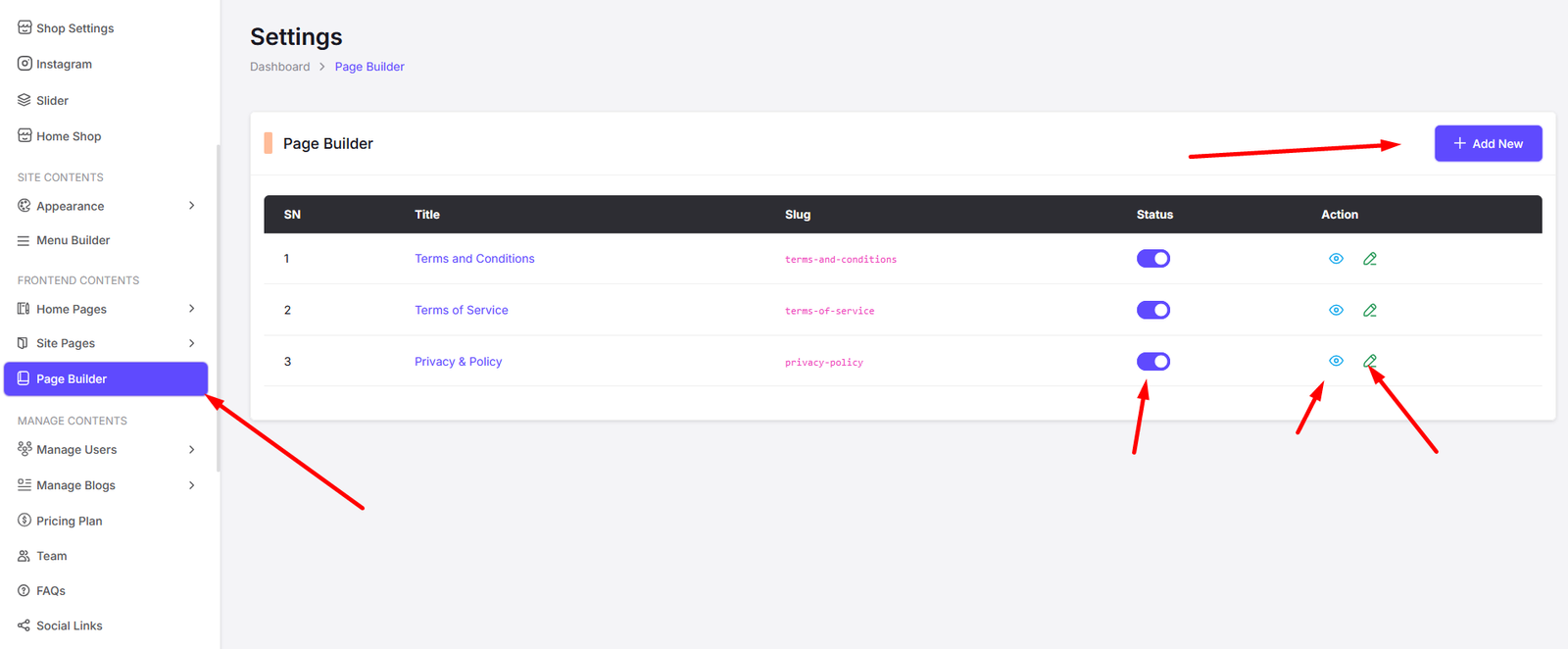Turn off Privacy & Policy status toggle
The height and width of the screenshot is (649, 1568).
1153,362
